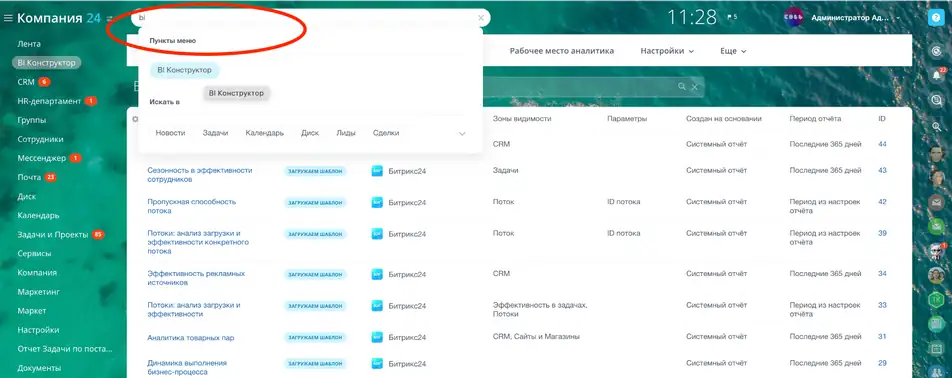Open report Динамика выполнения бизнес-процесса
This screenshot has width=952, height=378.
click(187, 367)
